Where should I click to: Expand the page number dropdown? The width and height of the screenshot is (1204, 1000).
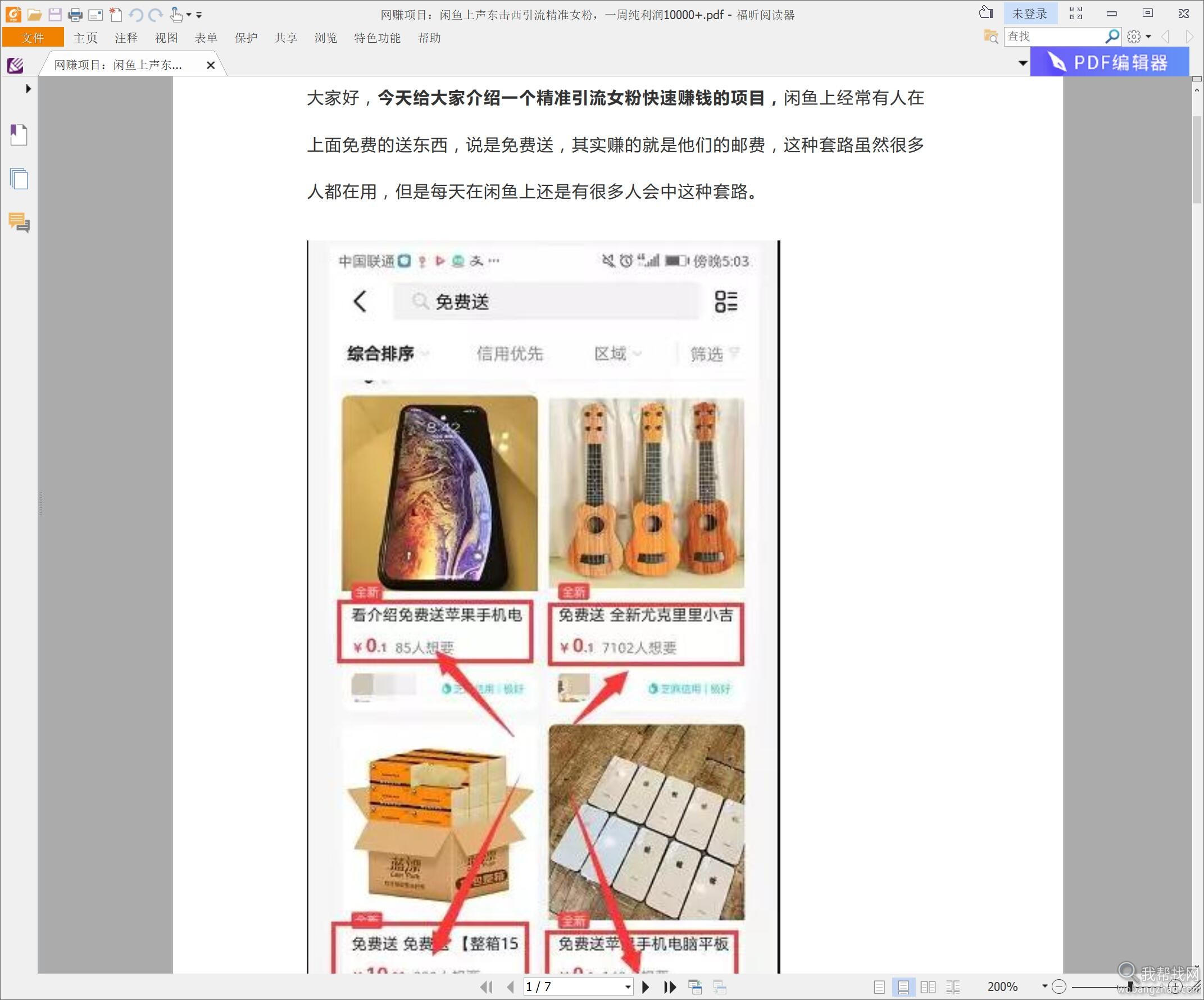pyautogui.click(x=628, y=987)
